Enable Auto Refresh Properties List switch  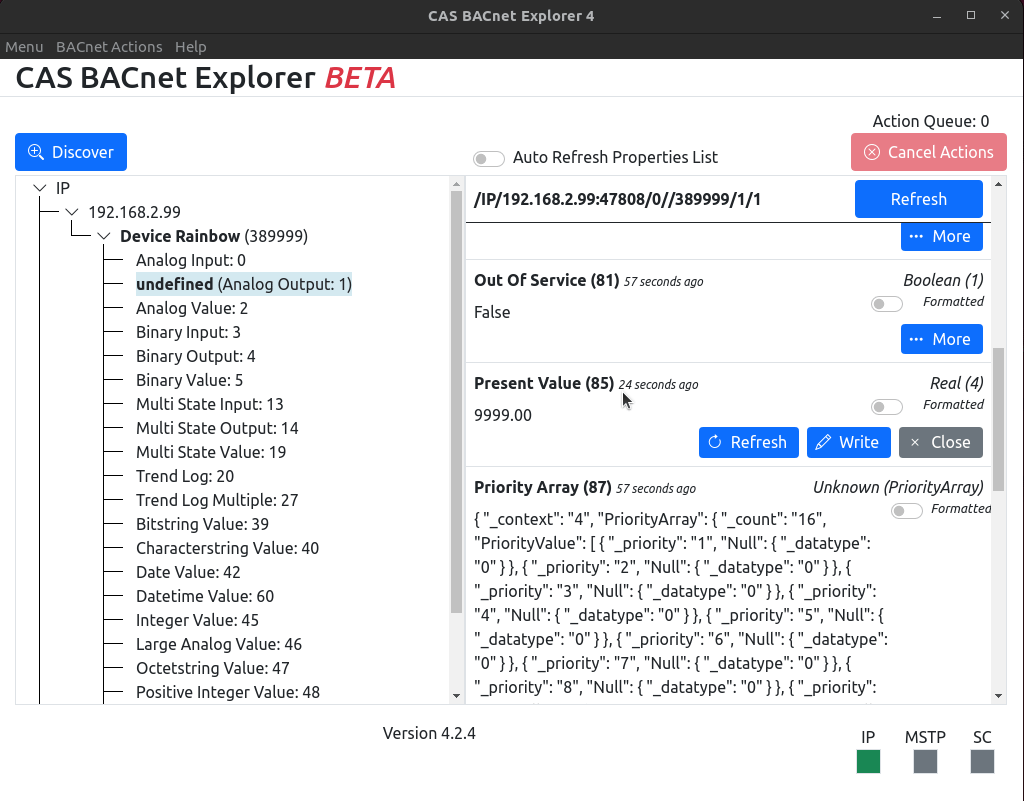488,159
